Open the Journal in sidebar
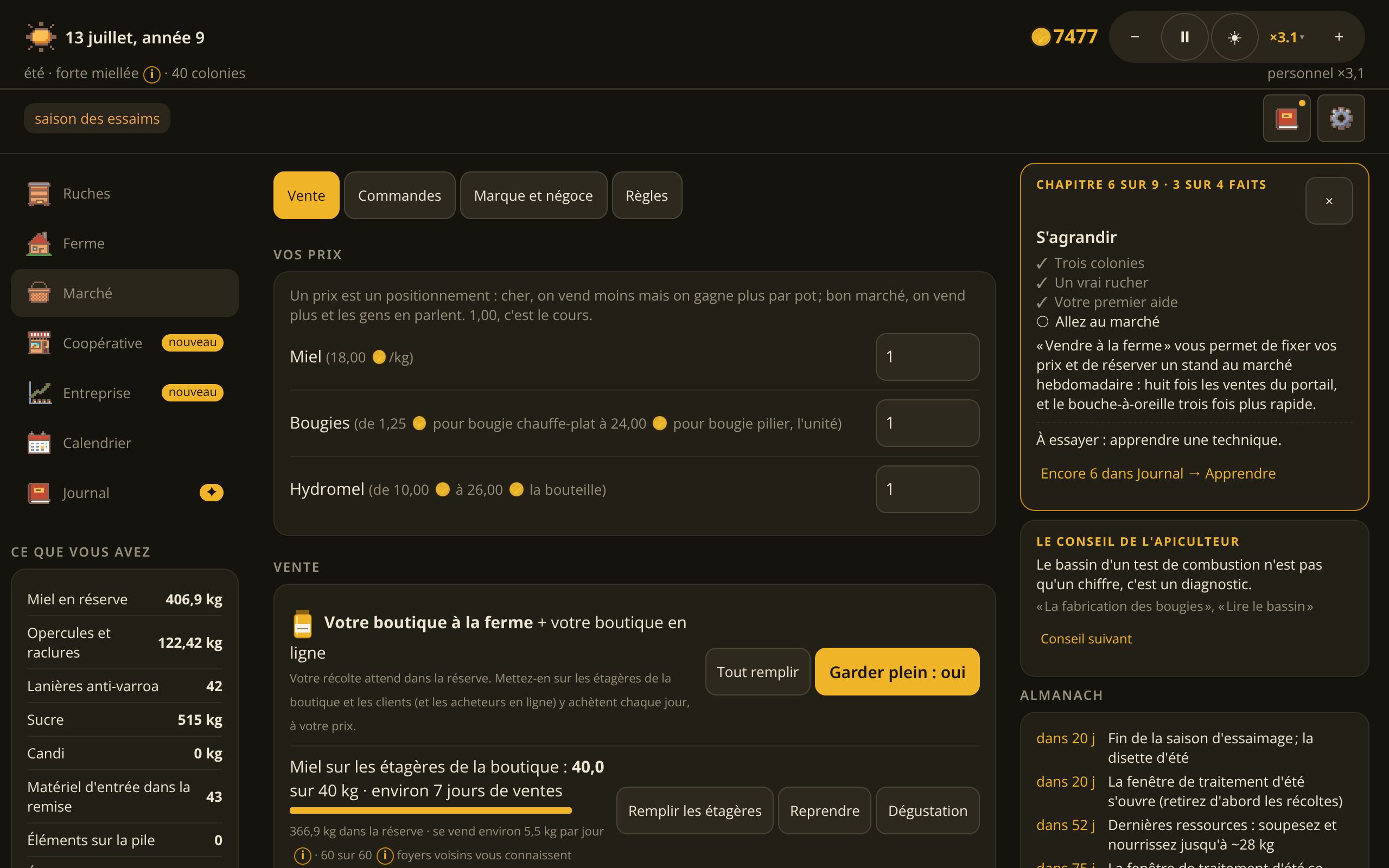1389x868 pixels. (x=125, y=493)
